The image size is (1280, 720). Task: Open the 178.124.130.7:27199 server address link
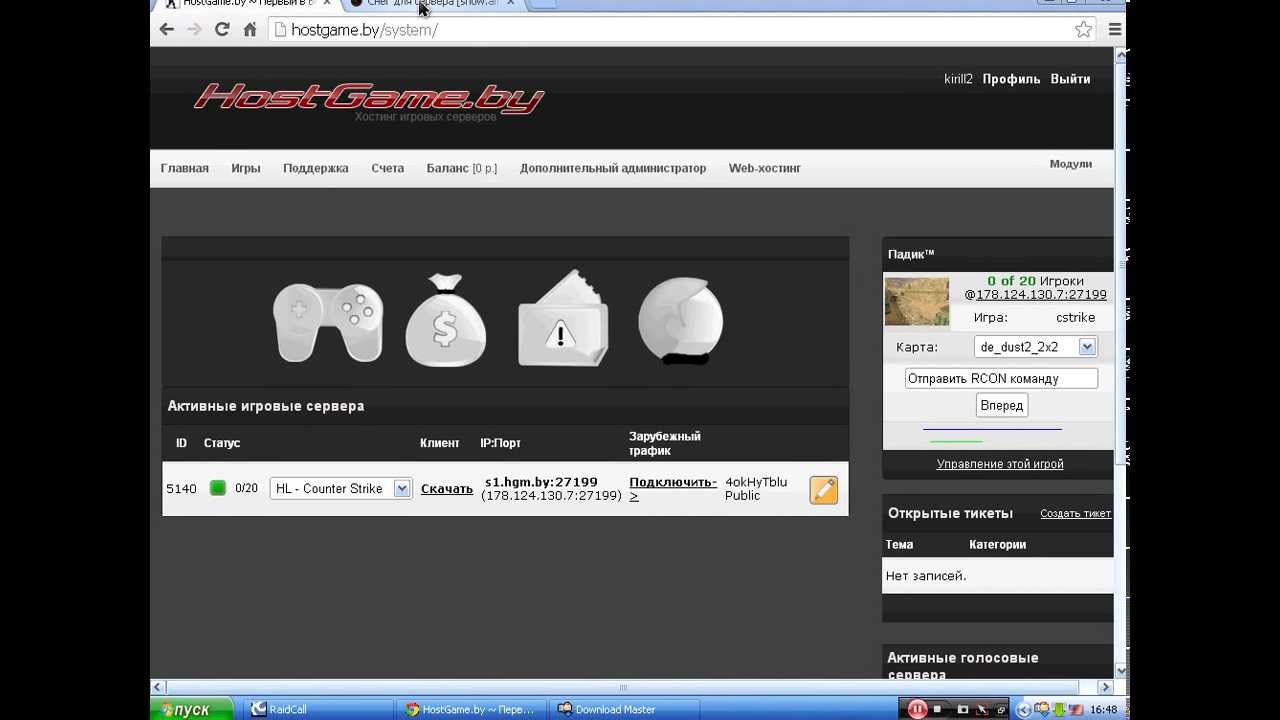click(1041, 295)
